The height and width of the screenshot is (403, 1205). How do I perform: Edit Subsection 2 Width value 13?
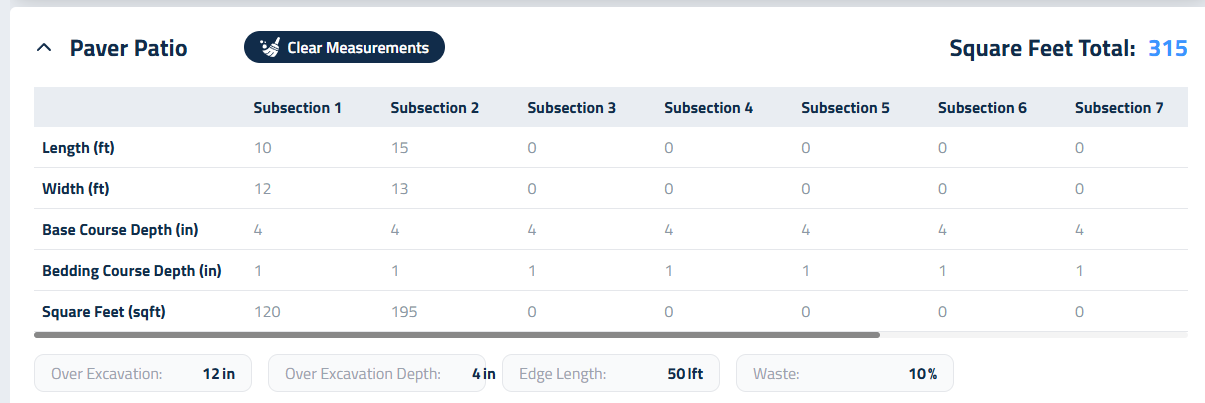coord(400,189)
